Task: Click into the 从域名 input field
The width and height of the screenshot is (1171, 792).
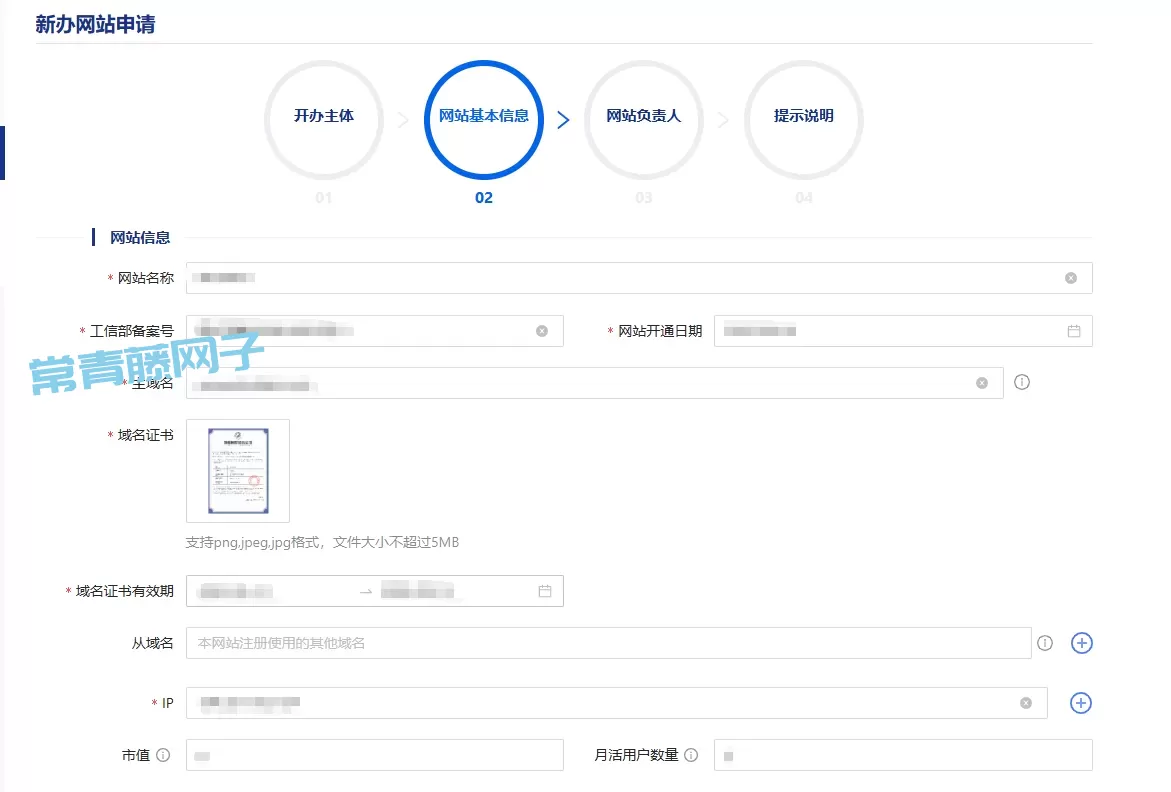Action: pyautogui.click(x=600, y=643)
